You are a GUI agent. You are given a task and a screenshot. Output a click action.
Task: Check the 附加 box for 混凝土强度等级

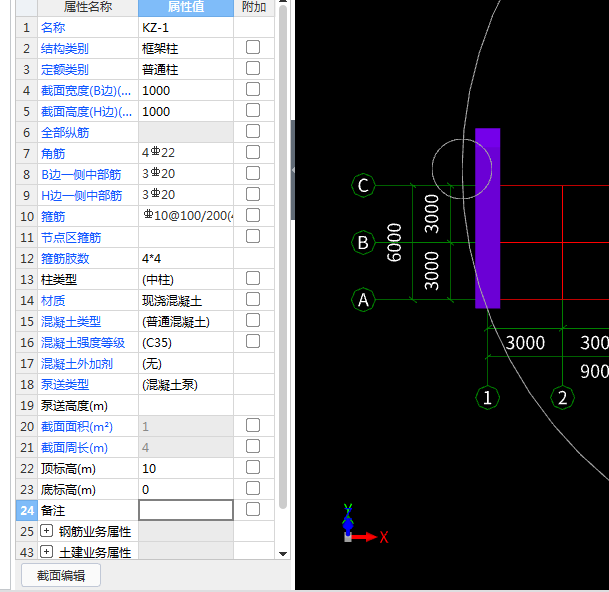pos(253,341)
